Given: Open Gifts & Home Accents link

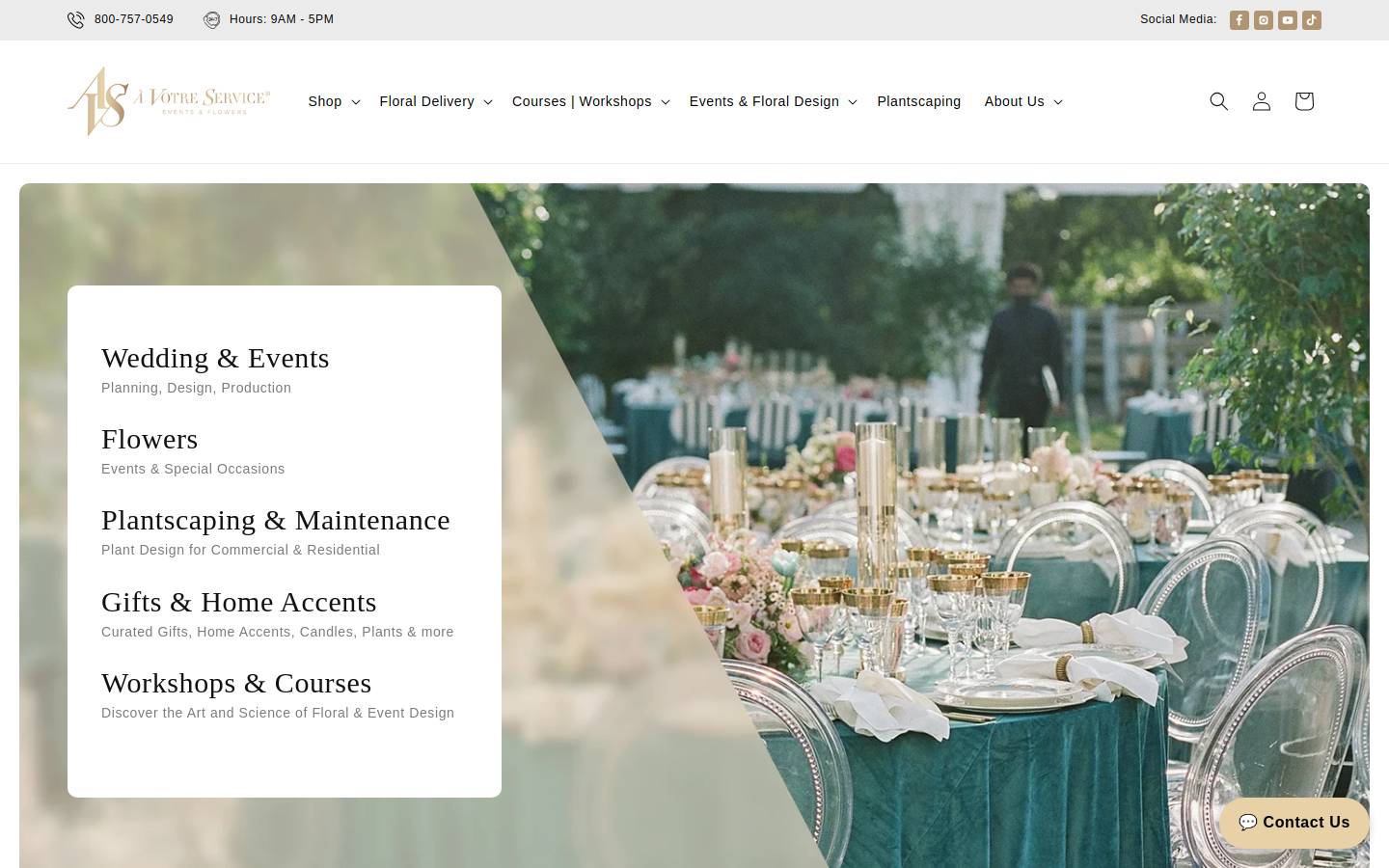Looking at the screenshot, I should (239, 602).
